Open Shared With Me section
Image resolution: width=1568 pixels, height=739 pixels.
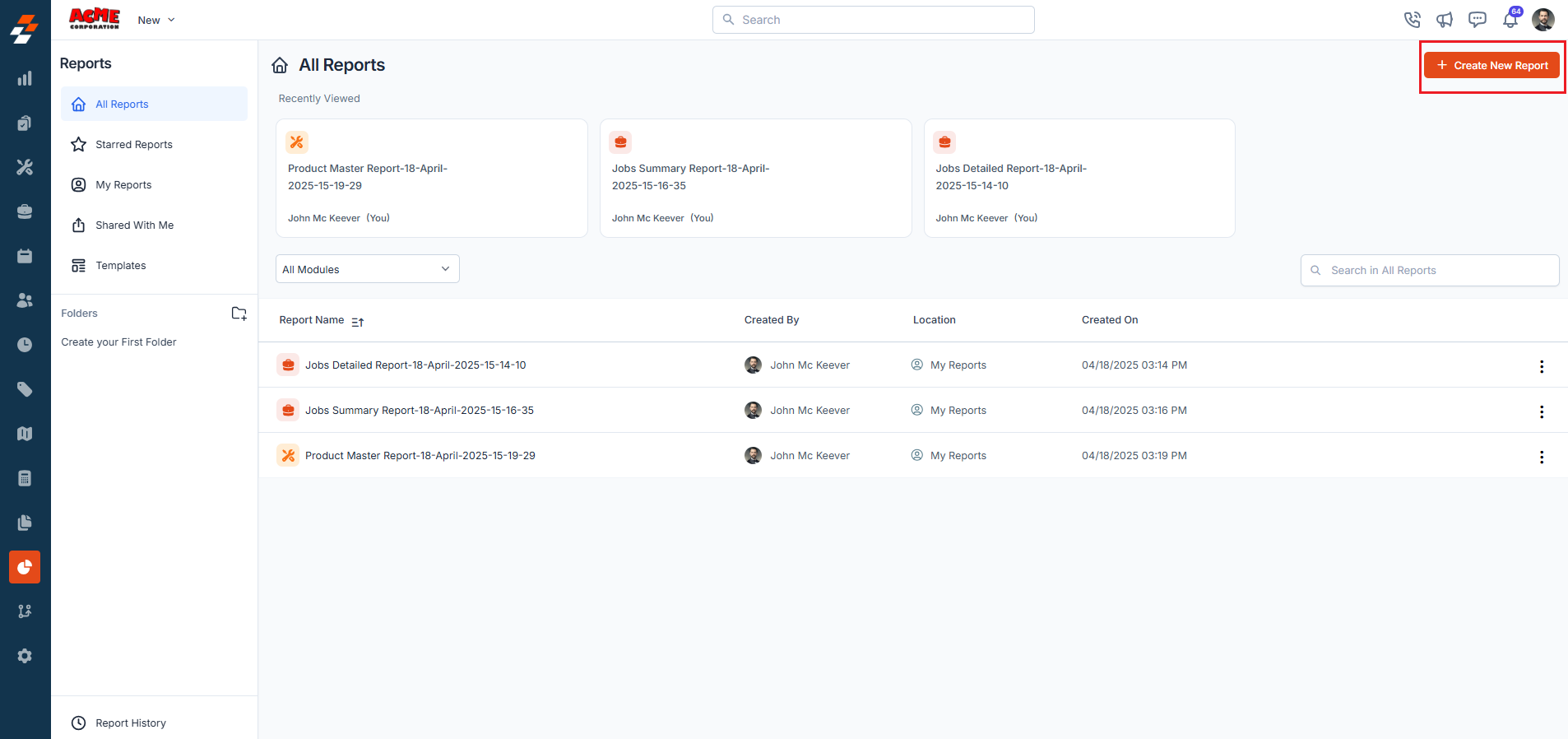[x=154, y=225]
